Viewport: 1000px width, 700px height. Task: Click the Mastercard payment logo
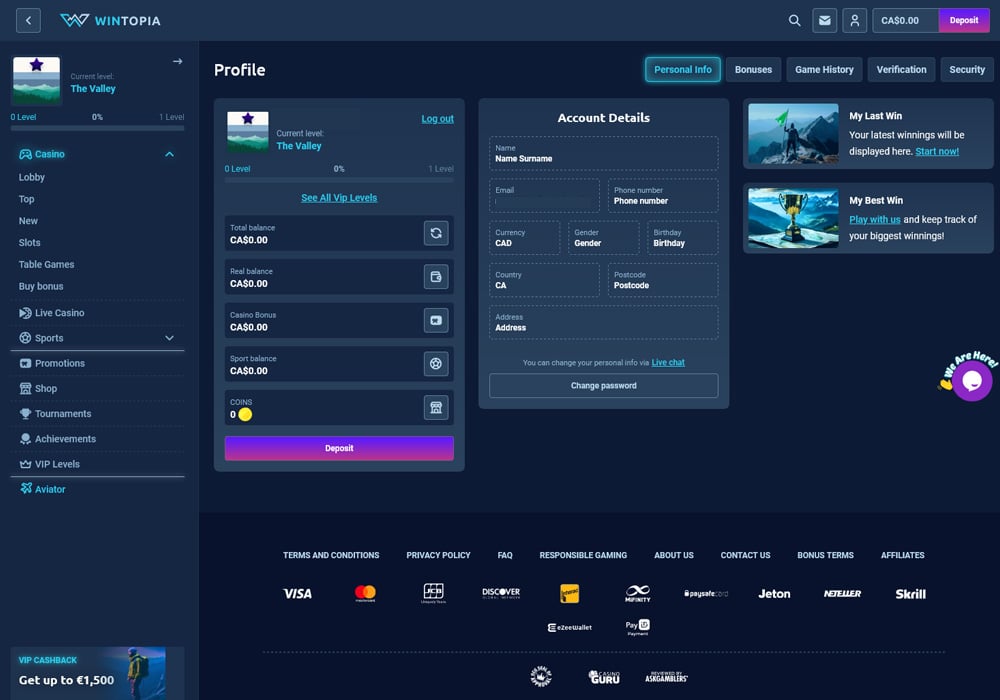(x=365, y=594)
